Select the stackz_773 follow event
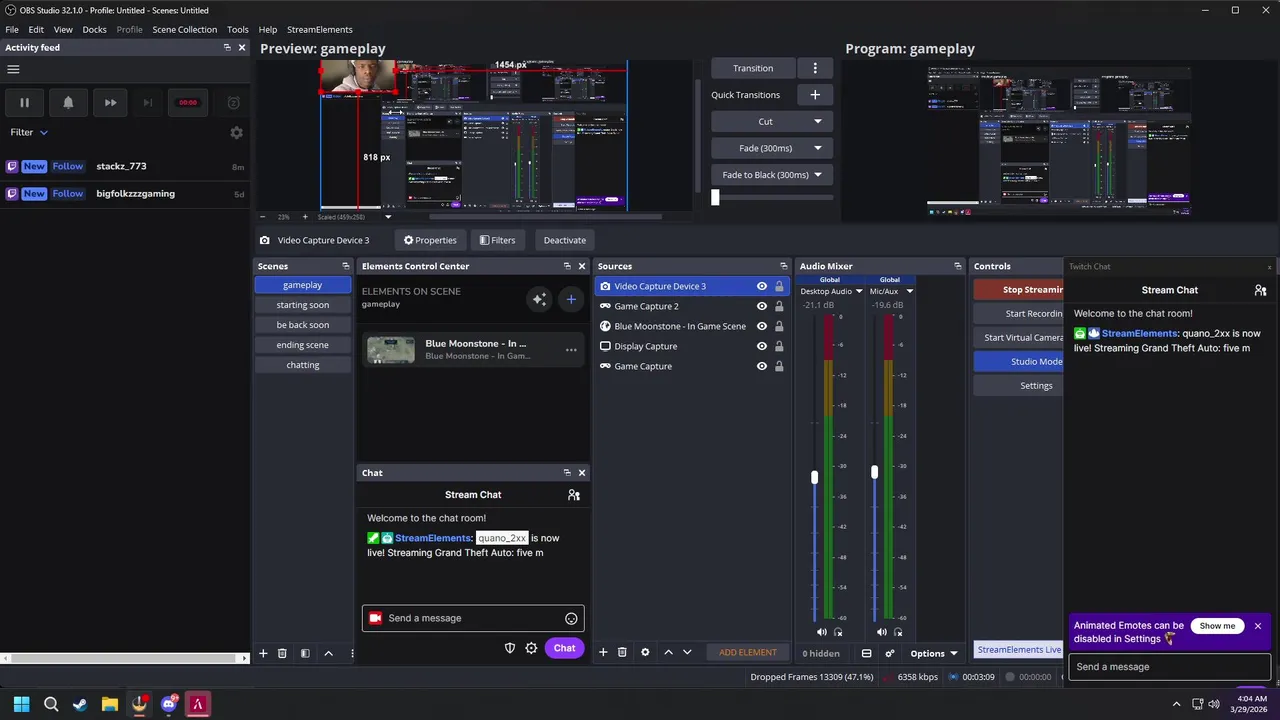Viewport: 1280px width, 720px height. coord(125,166)
